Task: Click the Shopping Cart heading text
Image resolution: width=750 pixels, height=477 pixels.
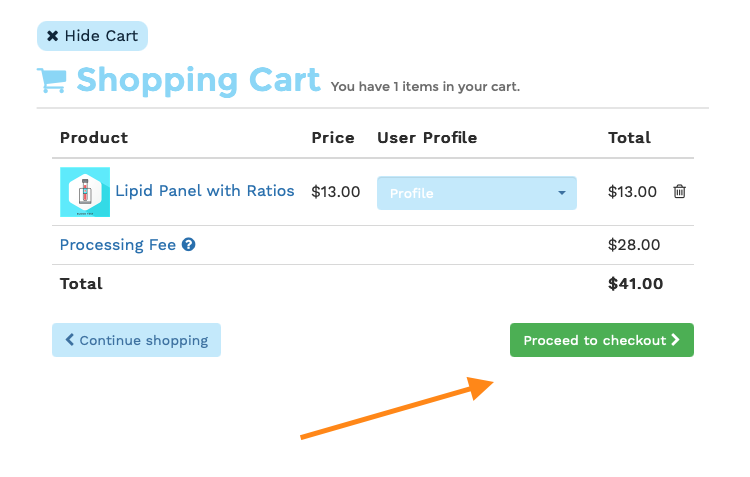Action: point(199,80)
